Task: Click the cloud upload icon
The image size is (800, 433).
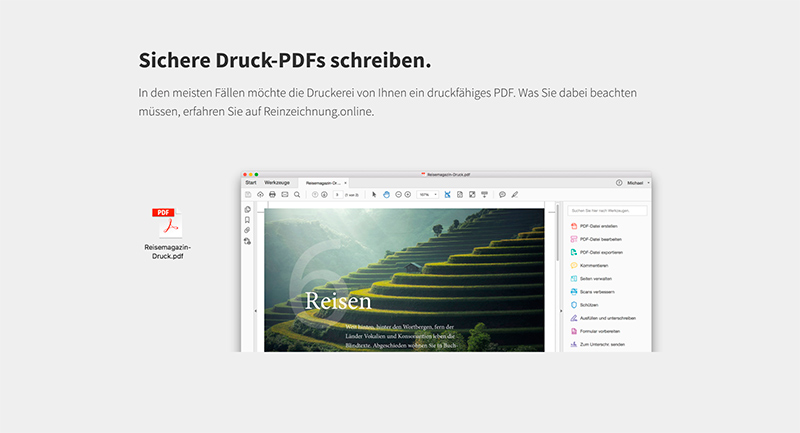Action: click(x=260, y=194)
